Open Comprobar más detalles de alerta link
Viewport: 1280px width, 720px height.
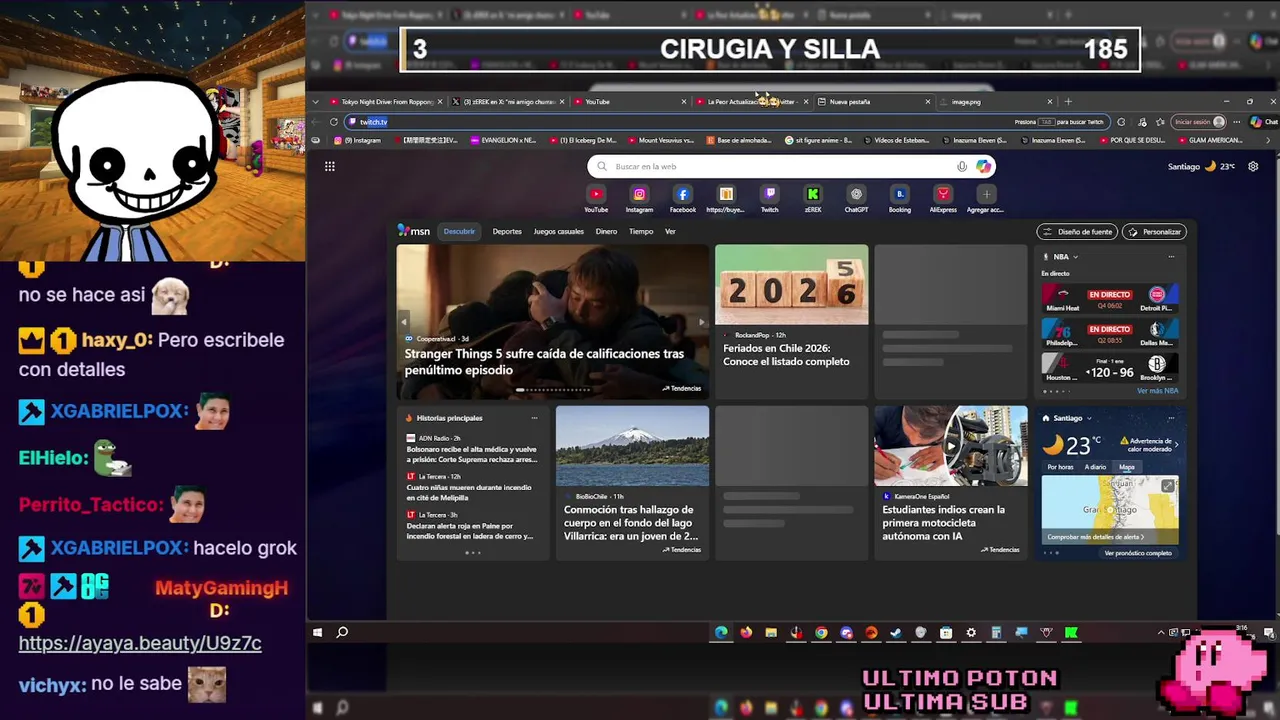pos(1095,537)
